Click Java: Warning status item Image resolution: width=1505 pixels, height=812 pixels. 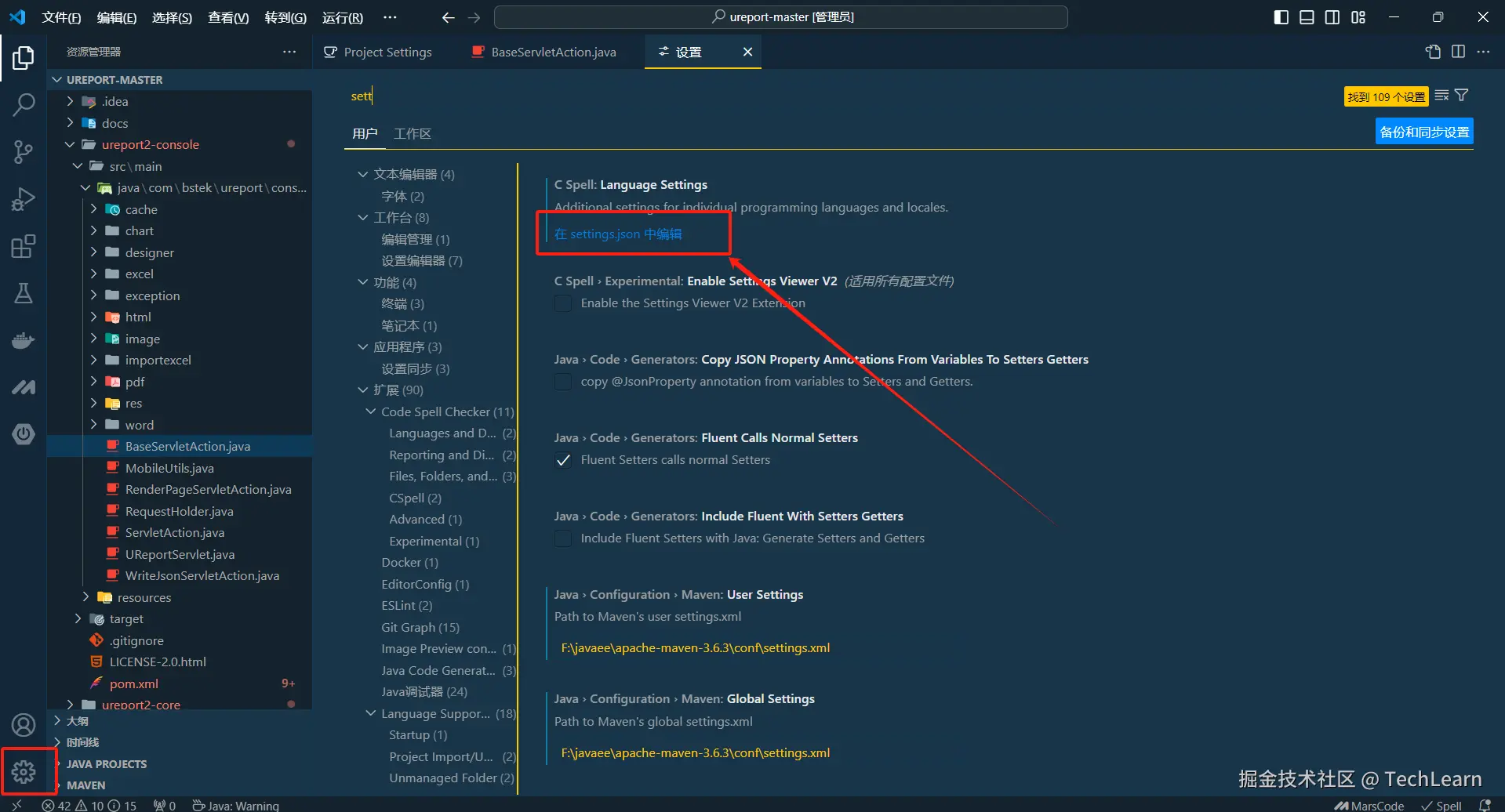(x=236, y=805)
